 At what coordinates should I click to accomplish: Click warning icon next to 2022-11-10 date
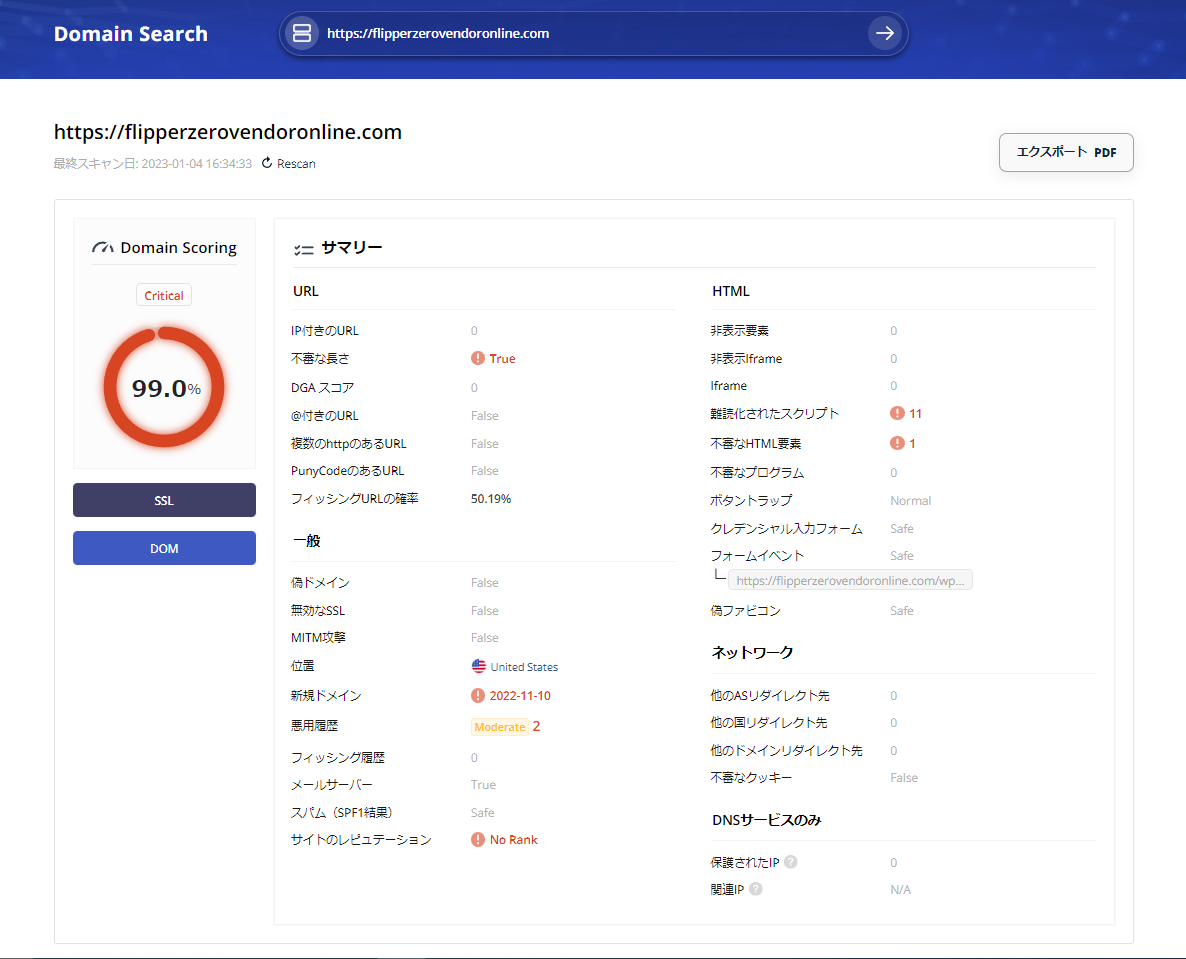click(x=478, y=695)
